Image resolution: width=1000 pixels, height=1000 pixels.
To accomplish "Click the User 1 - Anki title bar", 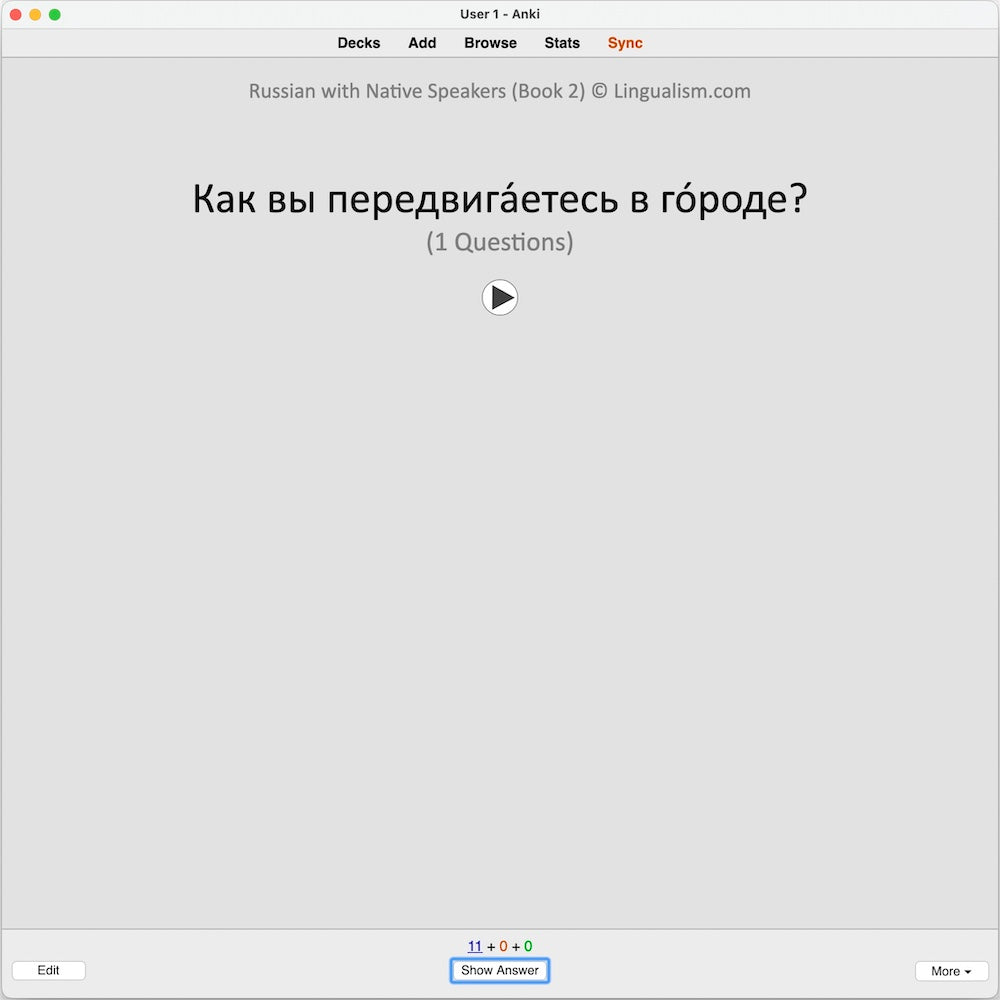I will (x=499, y=14).
